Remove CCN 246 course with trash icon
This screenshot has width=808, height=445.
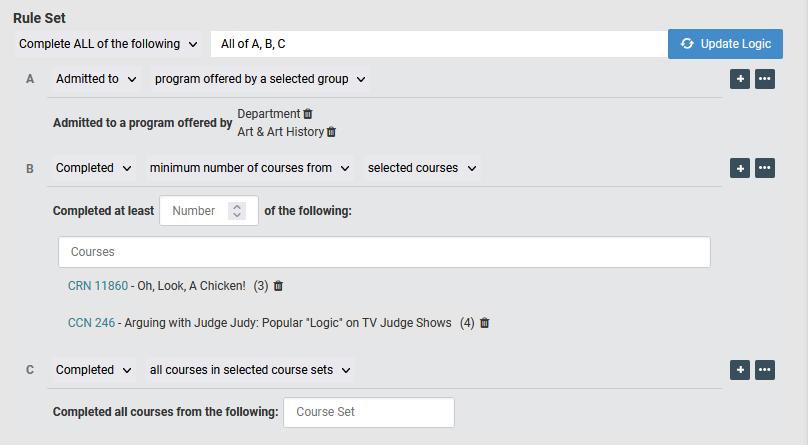pyautogui.click(x=484, y=322)
